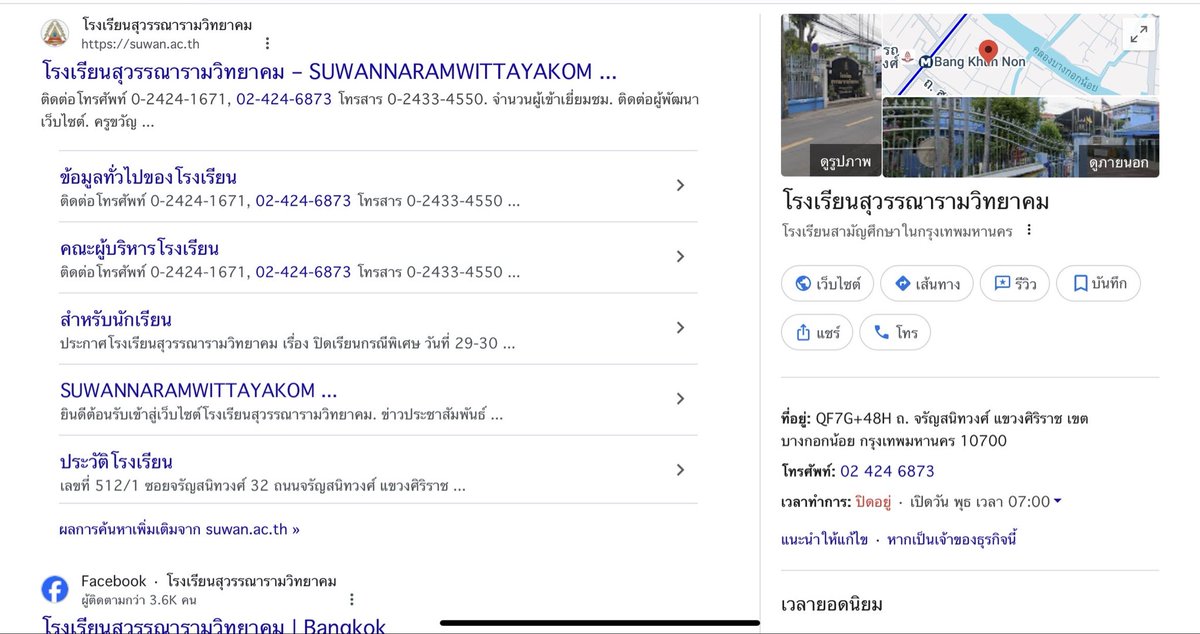Click 02-424-6873 in ข้อมูลทั่วไป snippet
The height and width of the screenshot is (634, 1200).
coord(303,201)
